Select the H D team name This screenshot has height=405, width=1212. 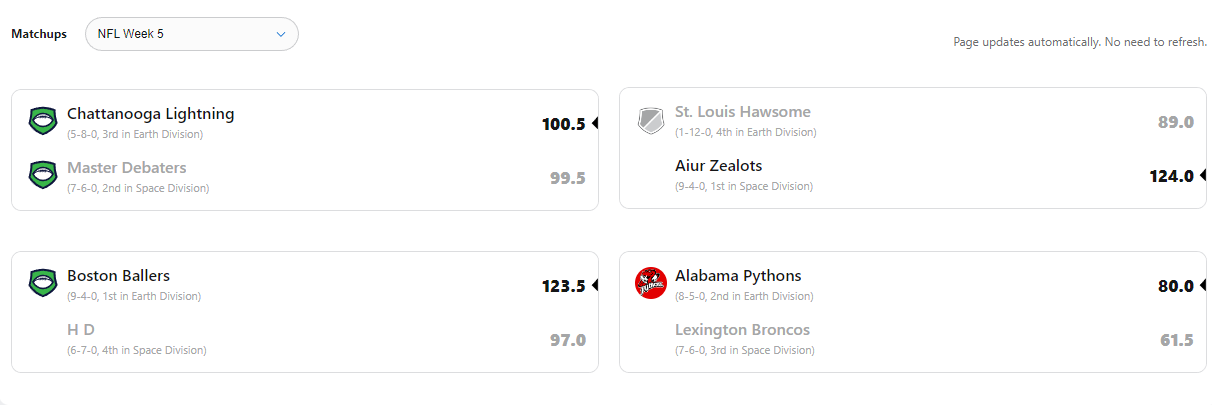pyautogui.click(x=80, y=330)
